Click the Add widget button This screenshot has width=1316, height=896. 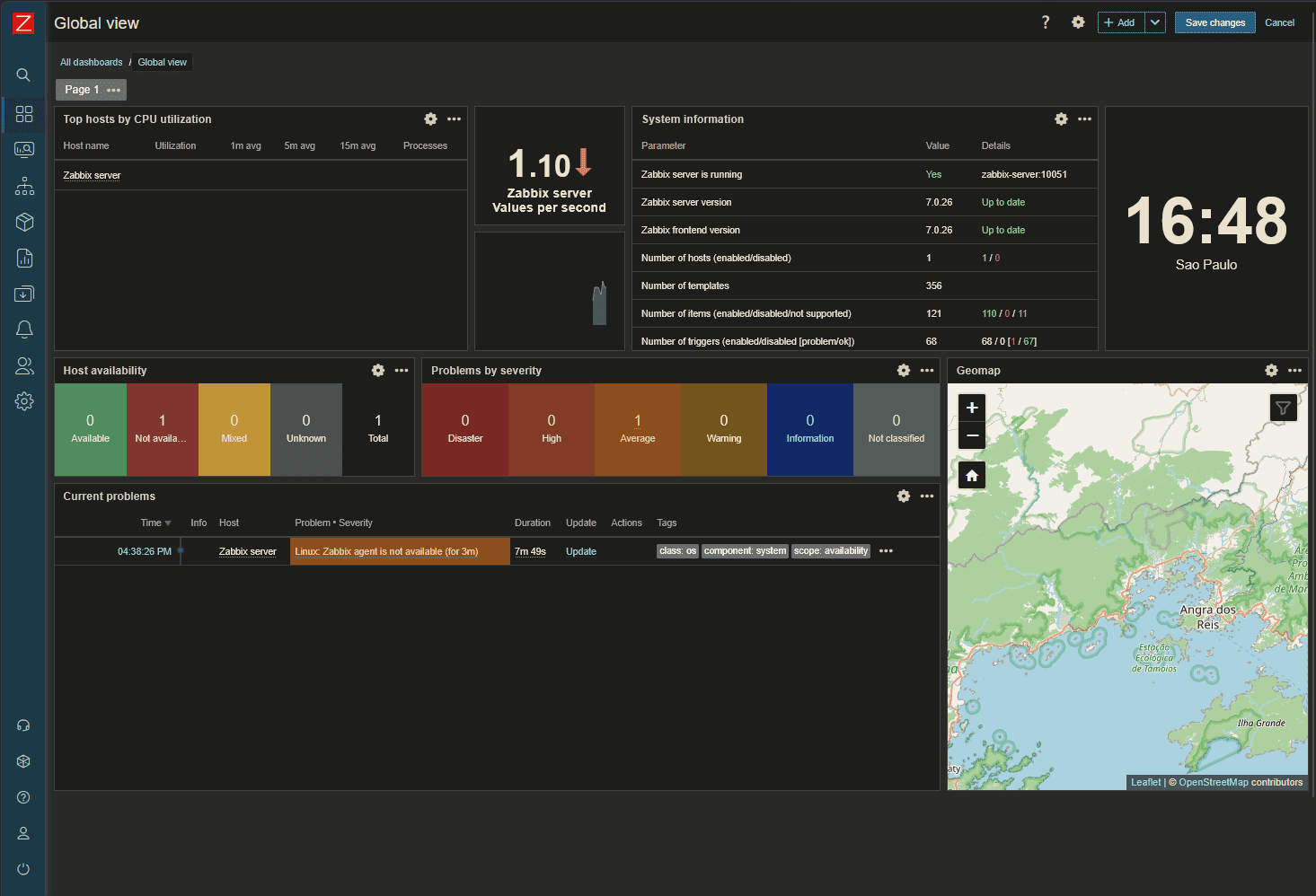click(x=1121, y=22)
